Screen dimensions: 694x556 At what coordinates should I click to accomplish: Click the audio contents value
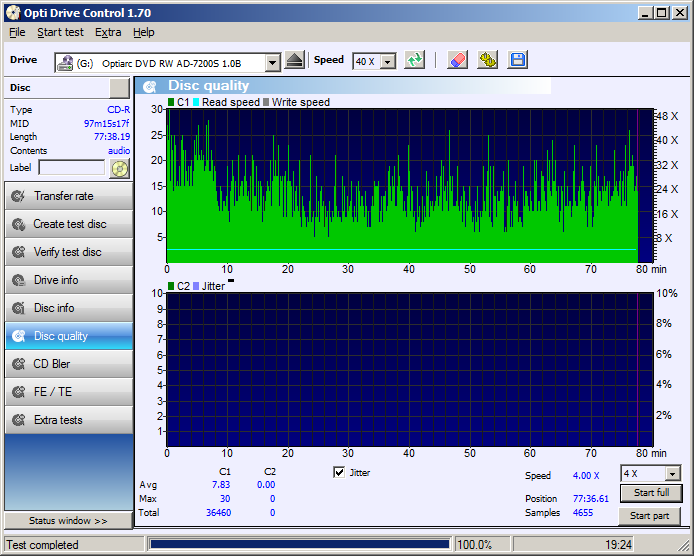point(119,151)
